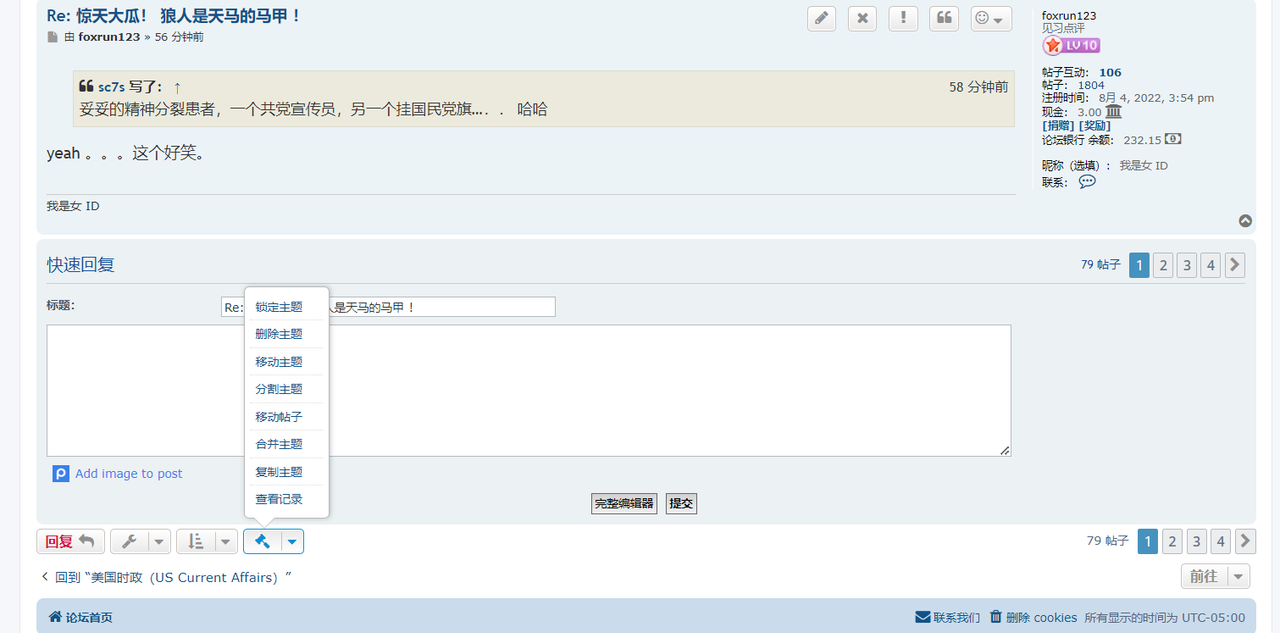Click the small post icon before the author line
Screen dimensions: 1280x633
(53, 37)
